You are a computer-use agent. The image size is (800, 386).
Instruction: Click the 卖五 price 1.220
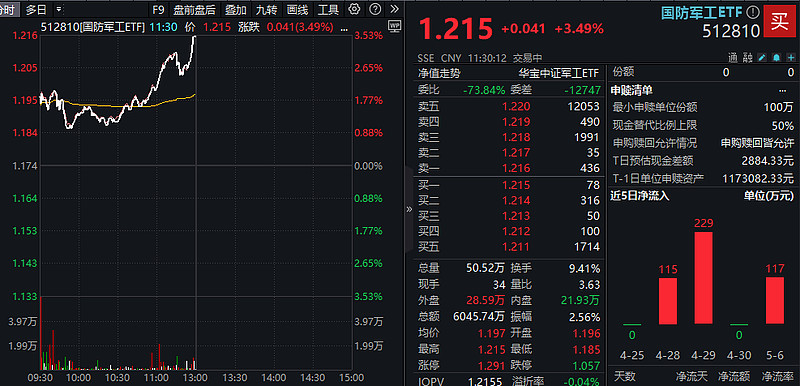516,107
